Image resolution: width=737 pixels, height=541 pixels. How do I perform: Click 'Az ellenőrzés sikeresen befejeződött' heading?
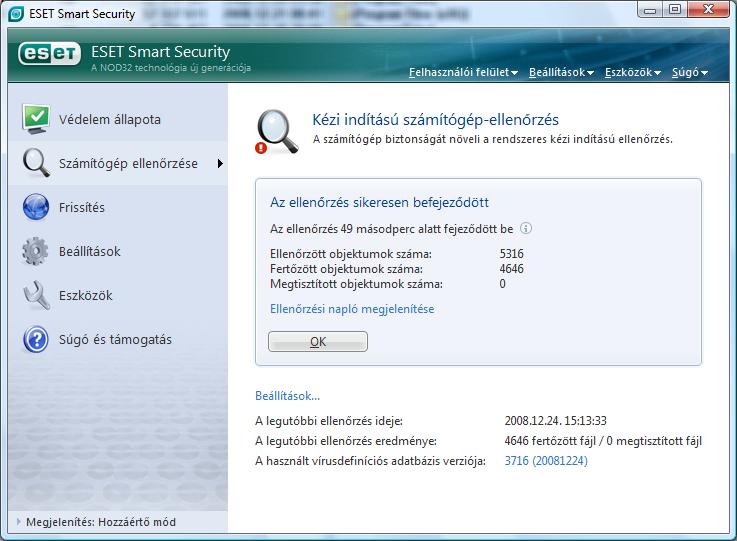[x=379, y=203]
